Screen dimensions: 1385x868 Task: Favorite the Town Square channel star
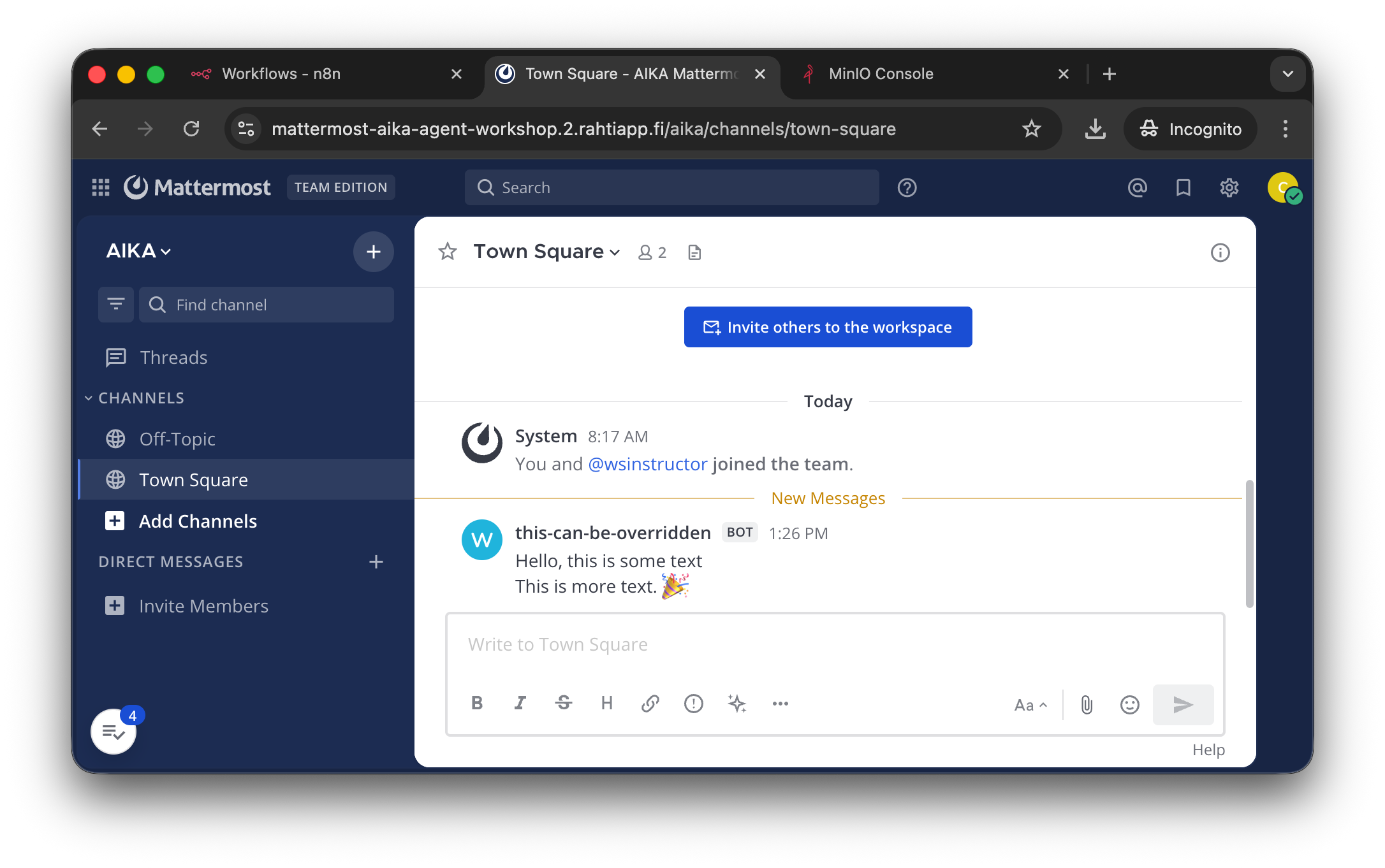coord(448,252)
